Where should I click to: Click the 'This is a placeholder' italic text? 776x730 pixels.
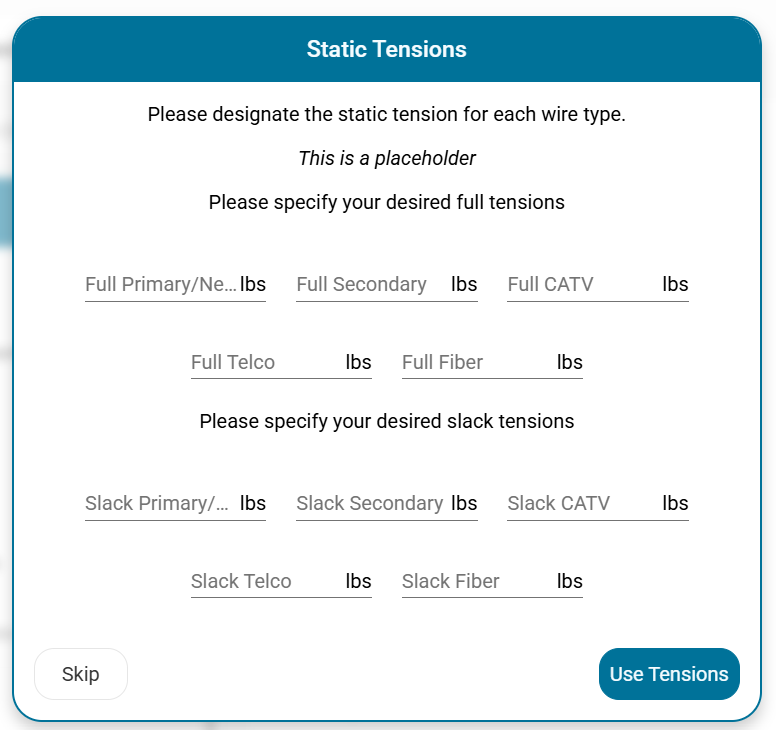(x=387, y=158)
